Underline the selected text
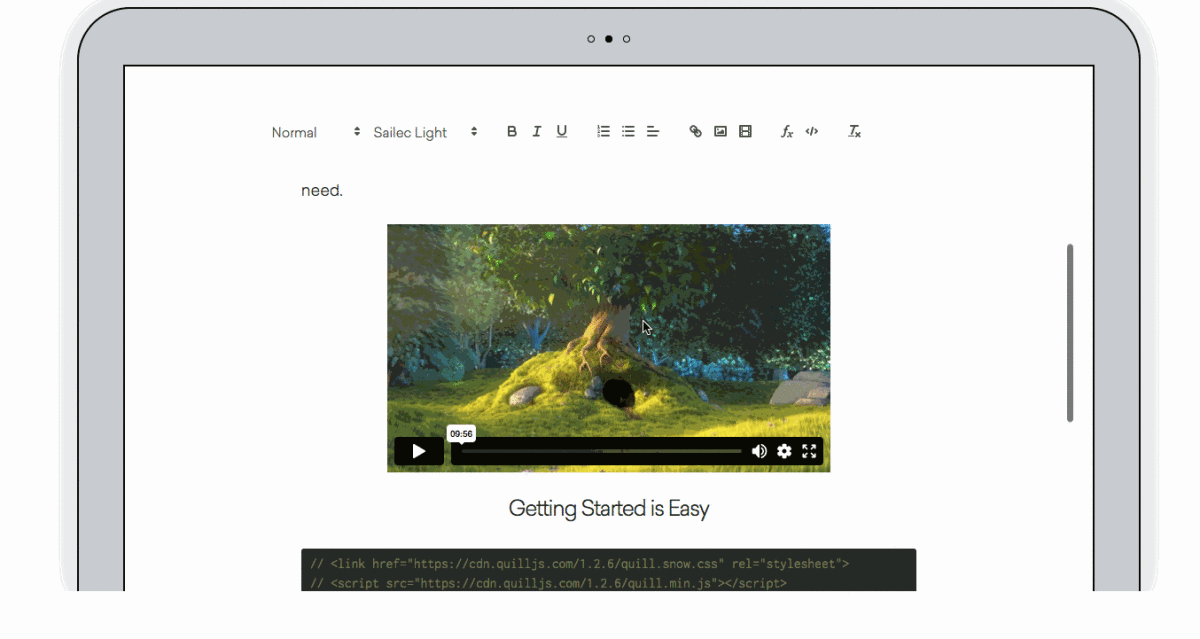 (562, 132)
